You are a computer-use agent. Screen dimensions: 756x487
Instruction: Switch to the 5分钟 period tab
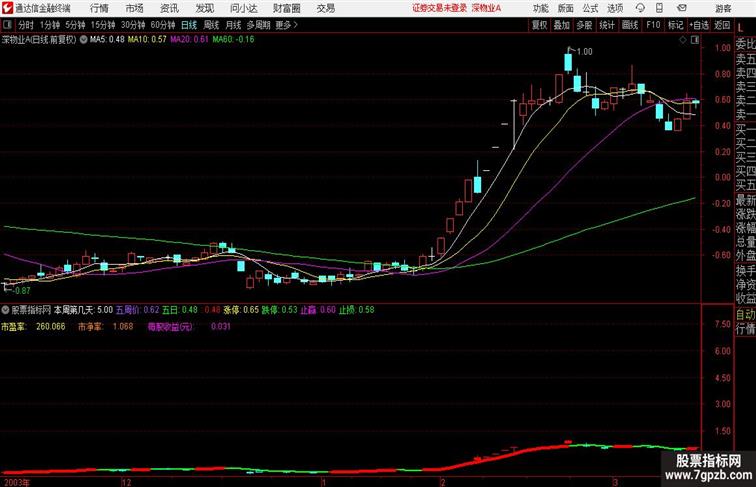tap(75, 25)
